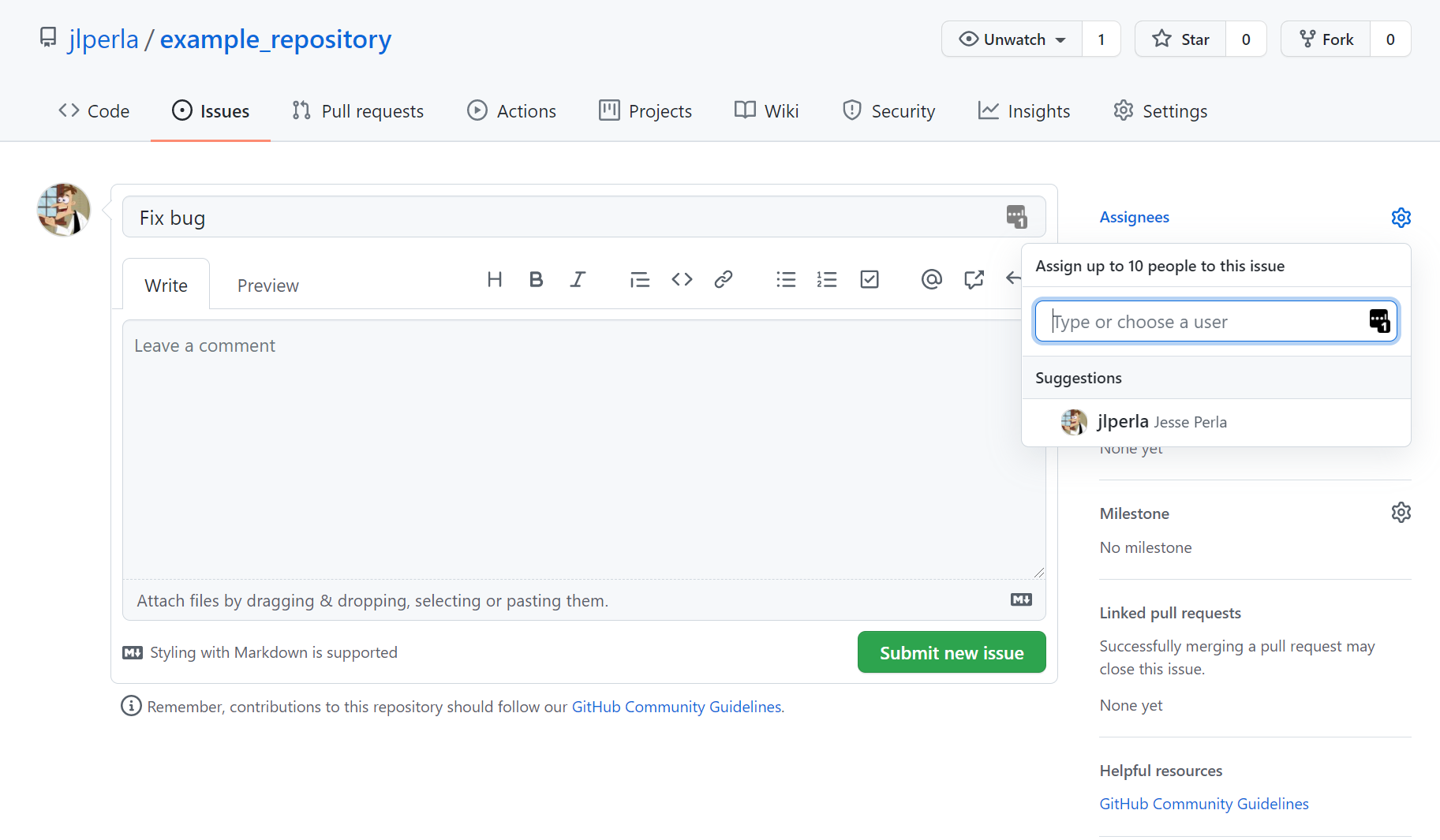The image size is (1440, 840).
Task: Open the Milestone gear settings
Action: click(x=1401, y=513)
